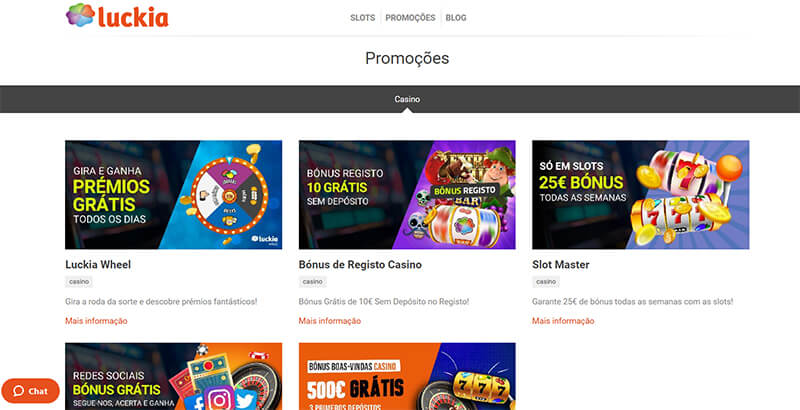
Task: Open the 500€ Grátis welcome bonus banner
Action: pos(407,376)
